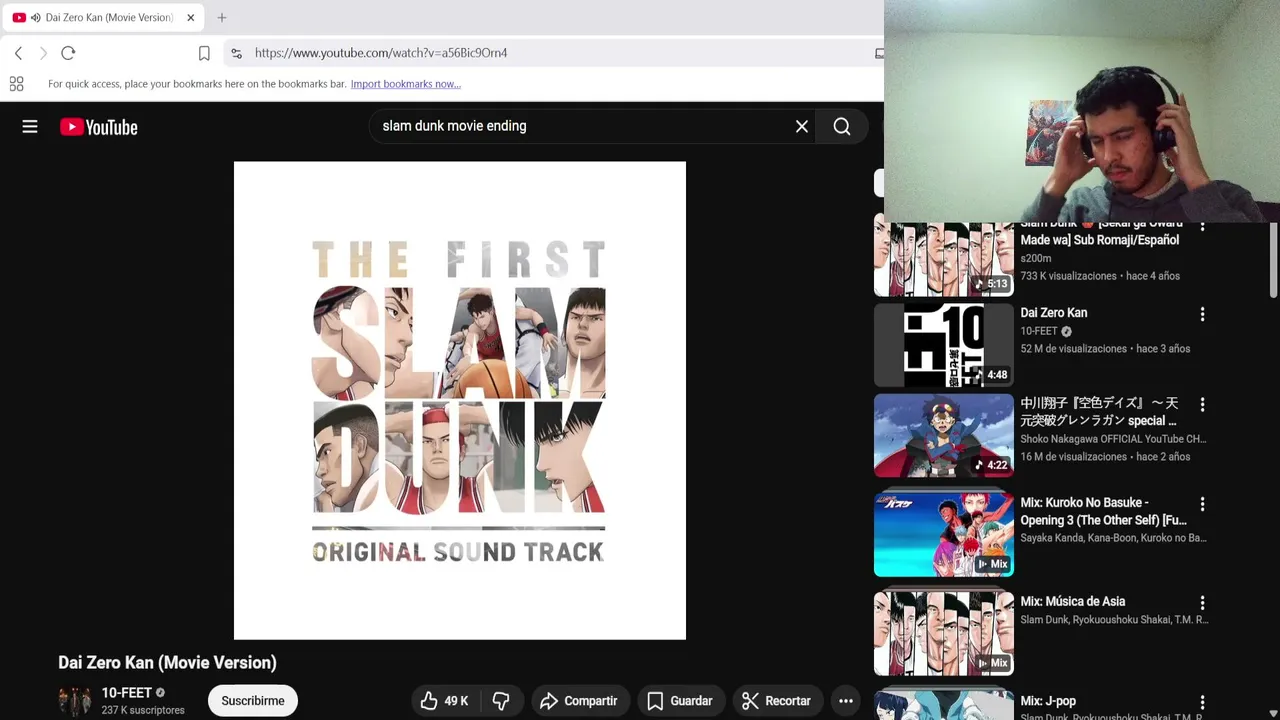The height and width of the screenshot is (720, 1280).
Task: Open the 10-FEET channel name link
Action: pos(127,693)
